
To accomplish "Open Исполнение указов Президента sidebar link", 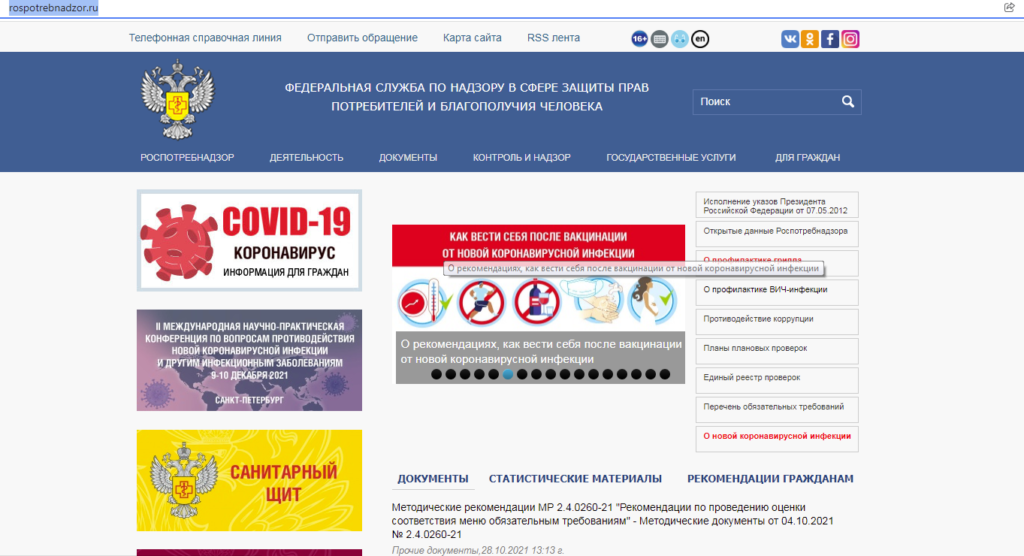I will pos(776,206).
